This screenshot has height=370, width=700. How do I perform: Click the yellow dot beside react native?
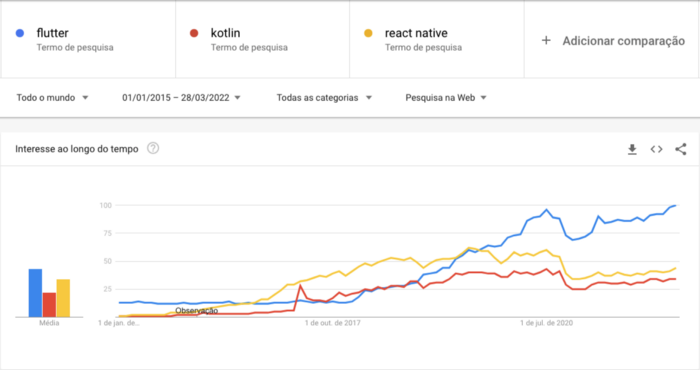[x=368, y=33]
